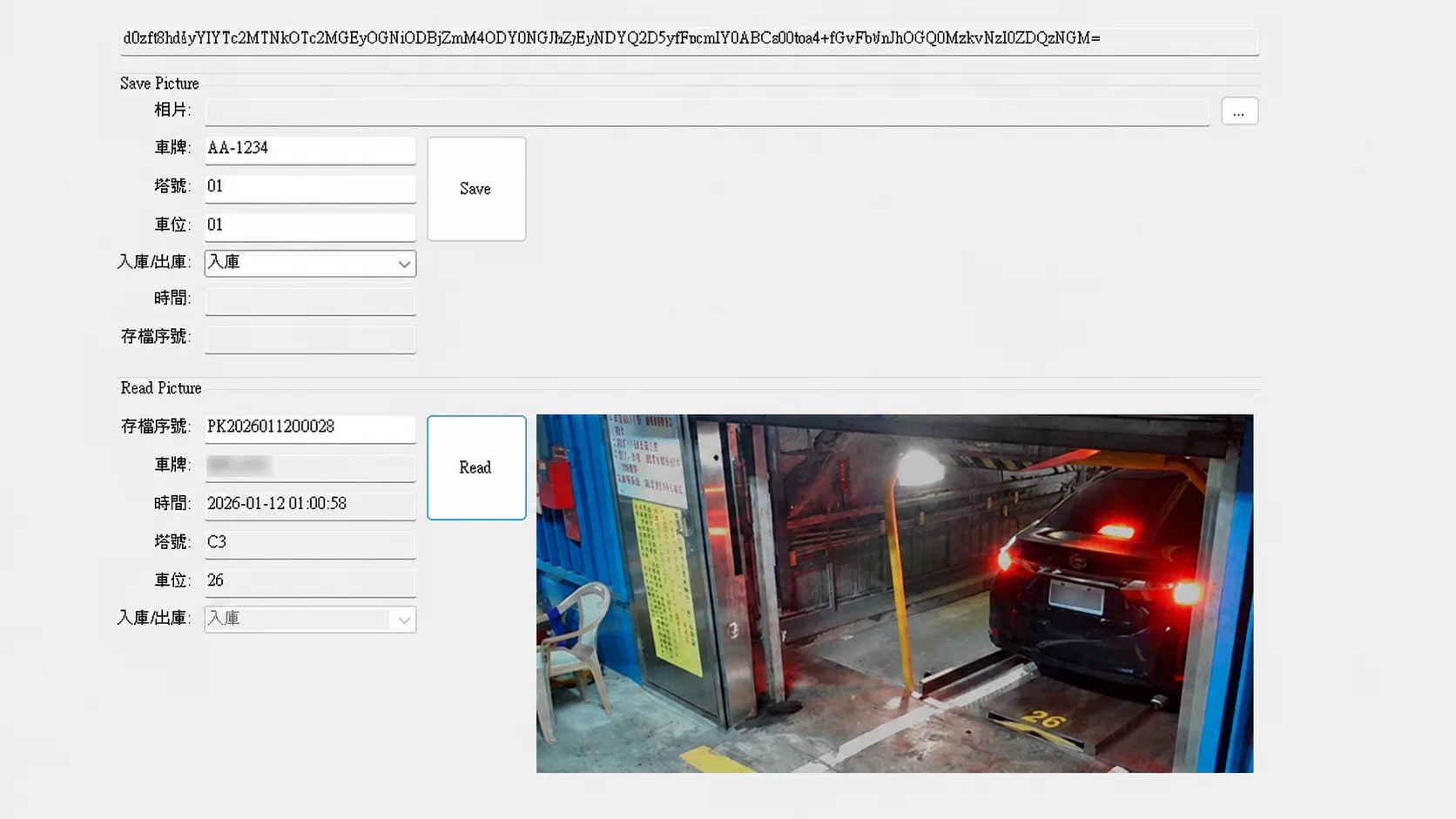Focus the 相片 photo path field
Viewport: 1456px width, 819px height.
(707, 111)
